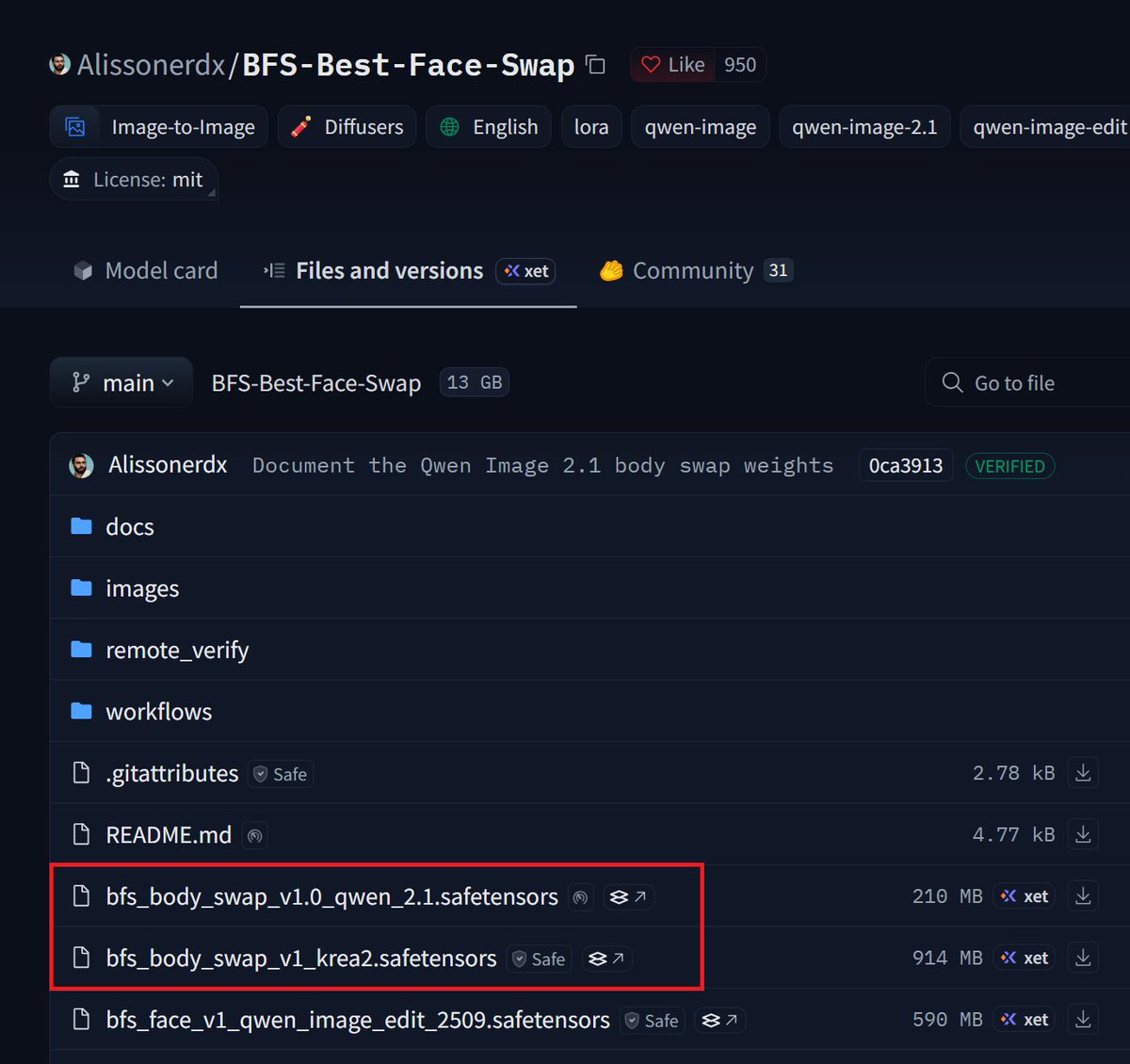Click the workflows folder icon

82,711
